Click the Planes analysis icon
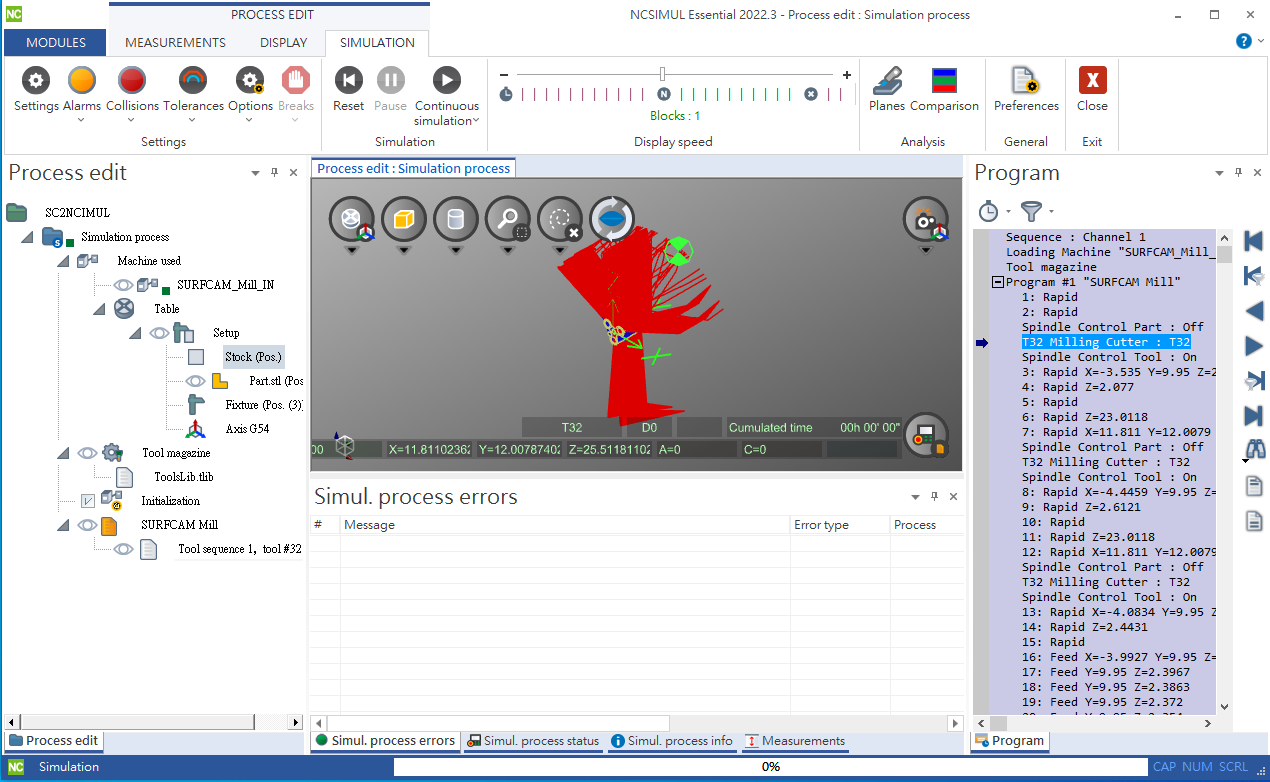Viewport: 1270px width, 782px height. click(x=886, y=81)
